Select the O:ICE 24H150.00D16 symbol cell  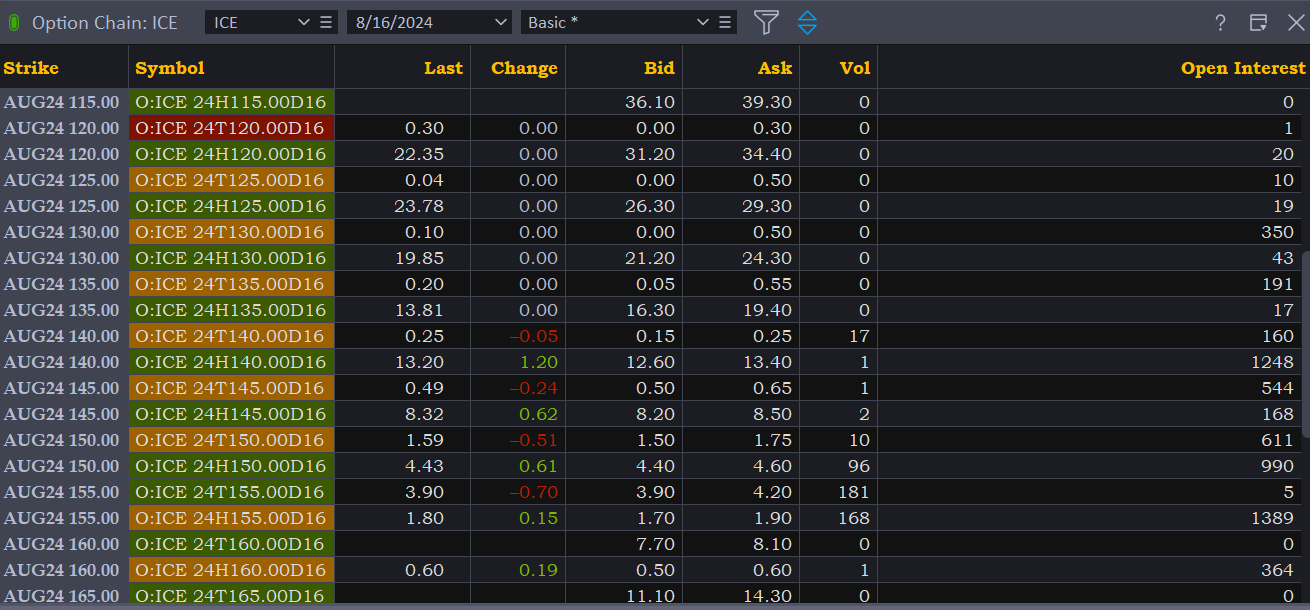(x=231, y=466)
